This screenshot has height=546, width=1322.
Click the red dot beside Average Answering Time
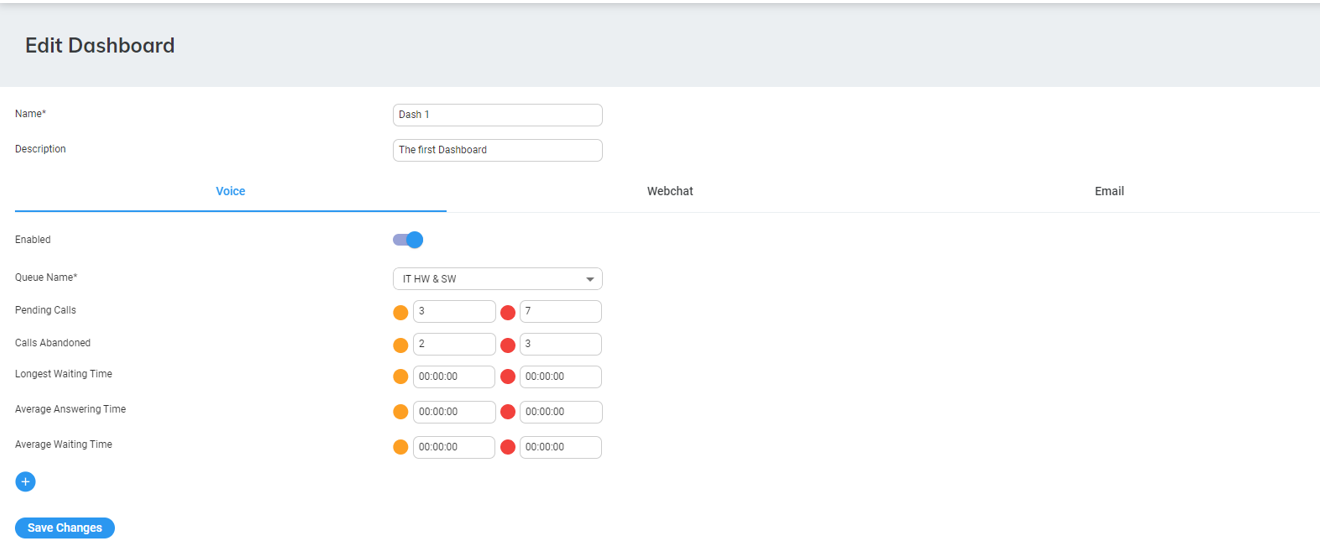point(508,412)
